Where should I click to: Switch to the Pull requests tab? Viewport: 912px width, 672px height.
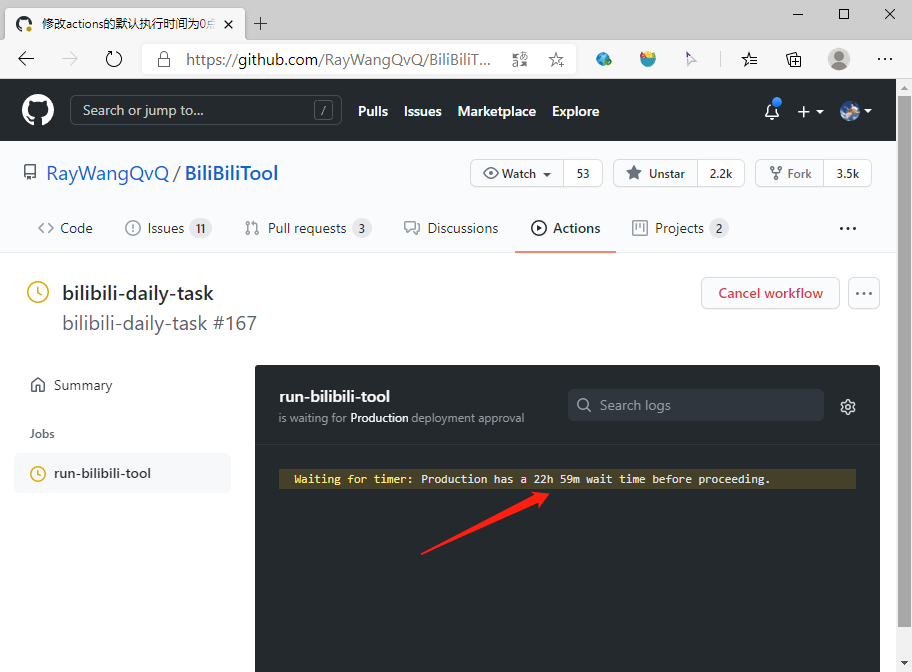tap(307, 228)
